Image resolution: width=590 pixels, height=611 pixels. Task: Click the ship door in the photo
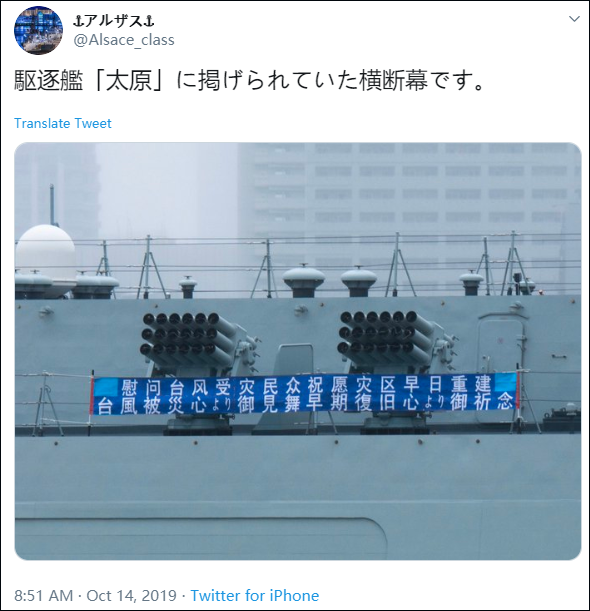tap(503, 343)
